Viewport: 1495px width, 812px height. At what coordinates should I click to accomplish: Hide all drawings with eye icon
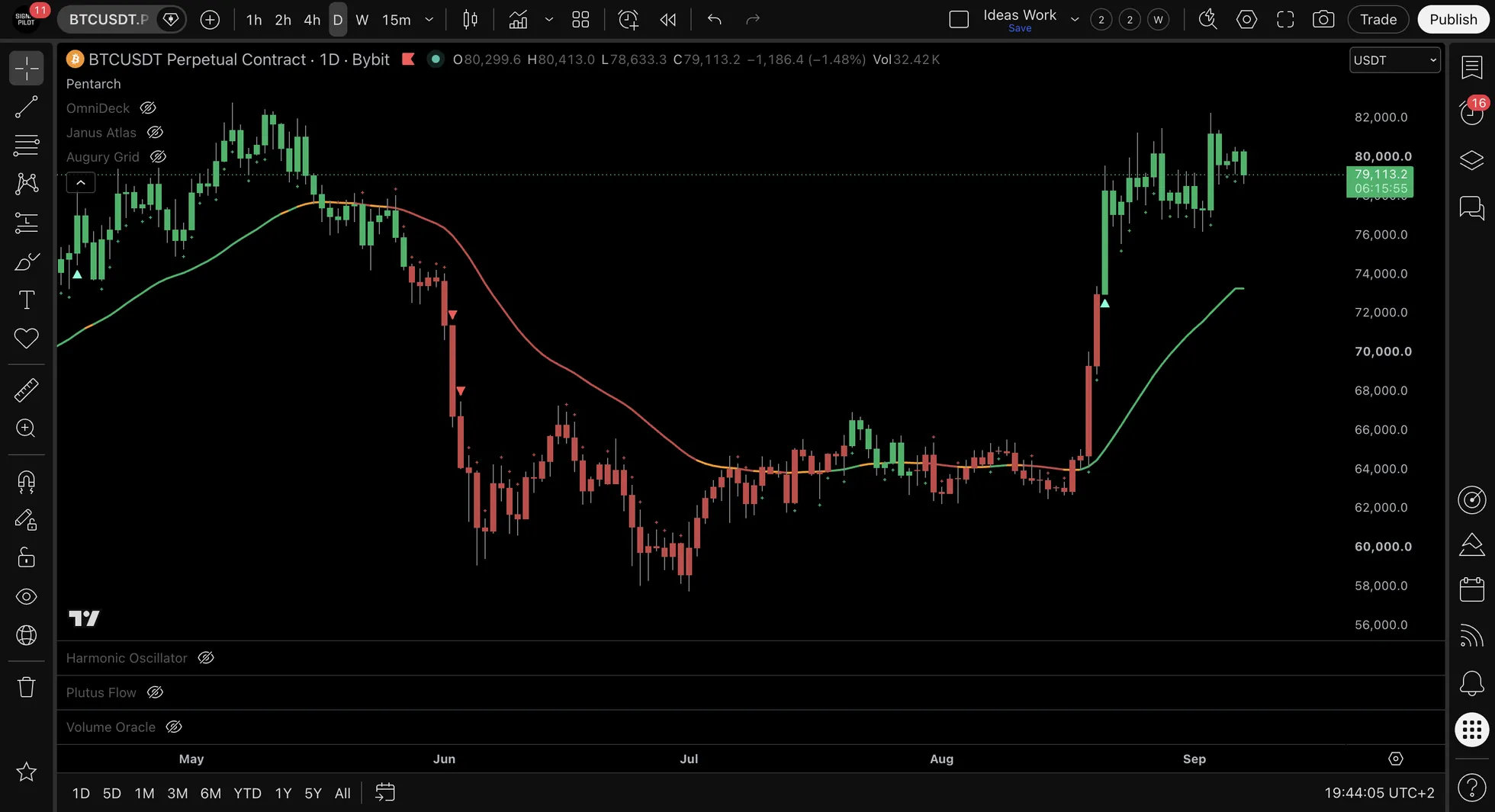(27, 596)
